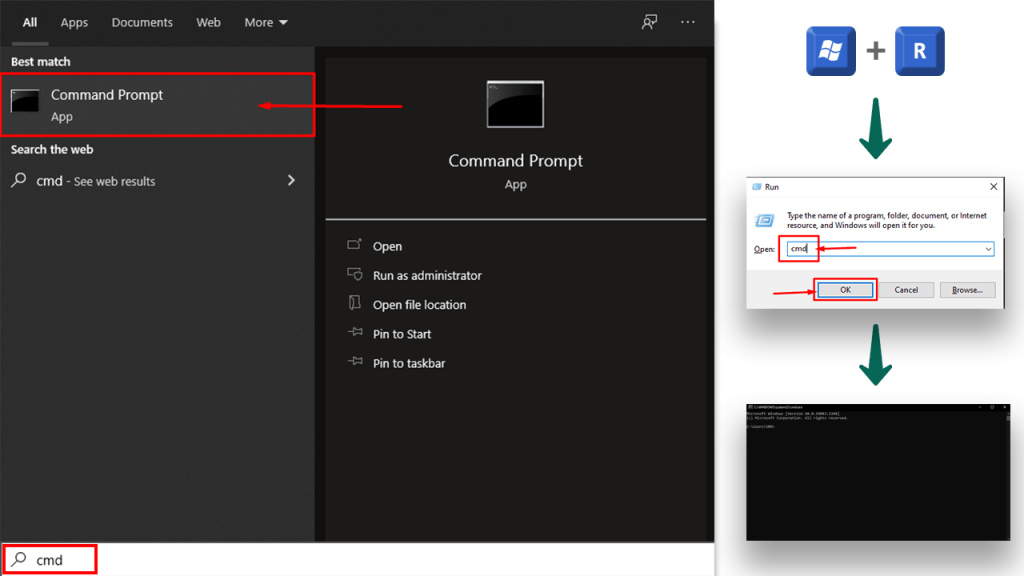Expand the More filter dropdown
Screen dimensions: 1024x576
pyautogui.click(x=266, y=22)
